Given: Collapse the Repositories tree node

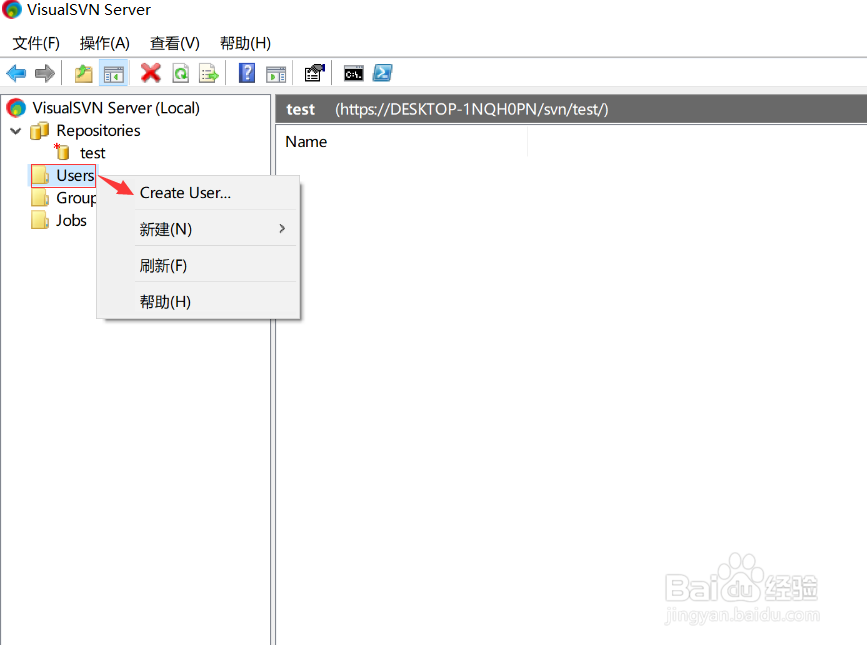Looking at the screenshot, I should click(x=16, y=131).
